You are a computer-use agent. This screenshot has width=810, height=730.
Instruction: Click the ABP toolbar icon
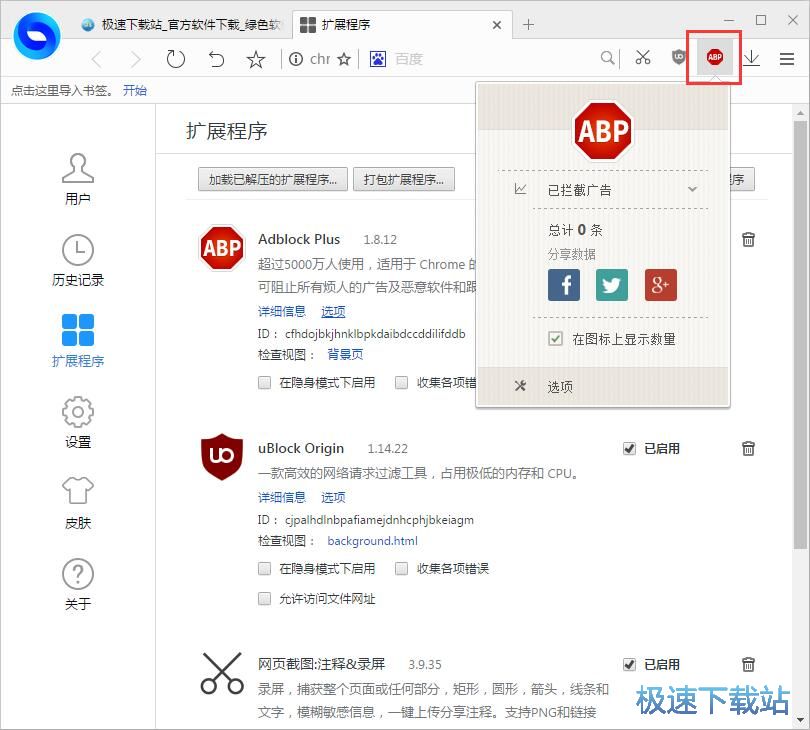pos(714,57)
